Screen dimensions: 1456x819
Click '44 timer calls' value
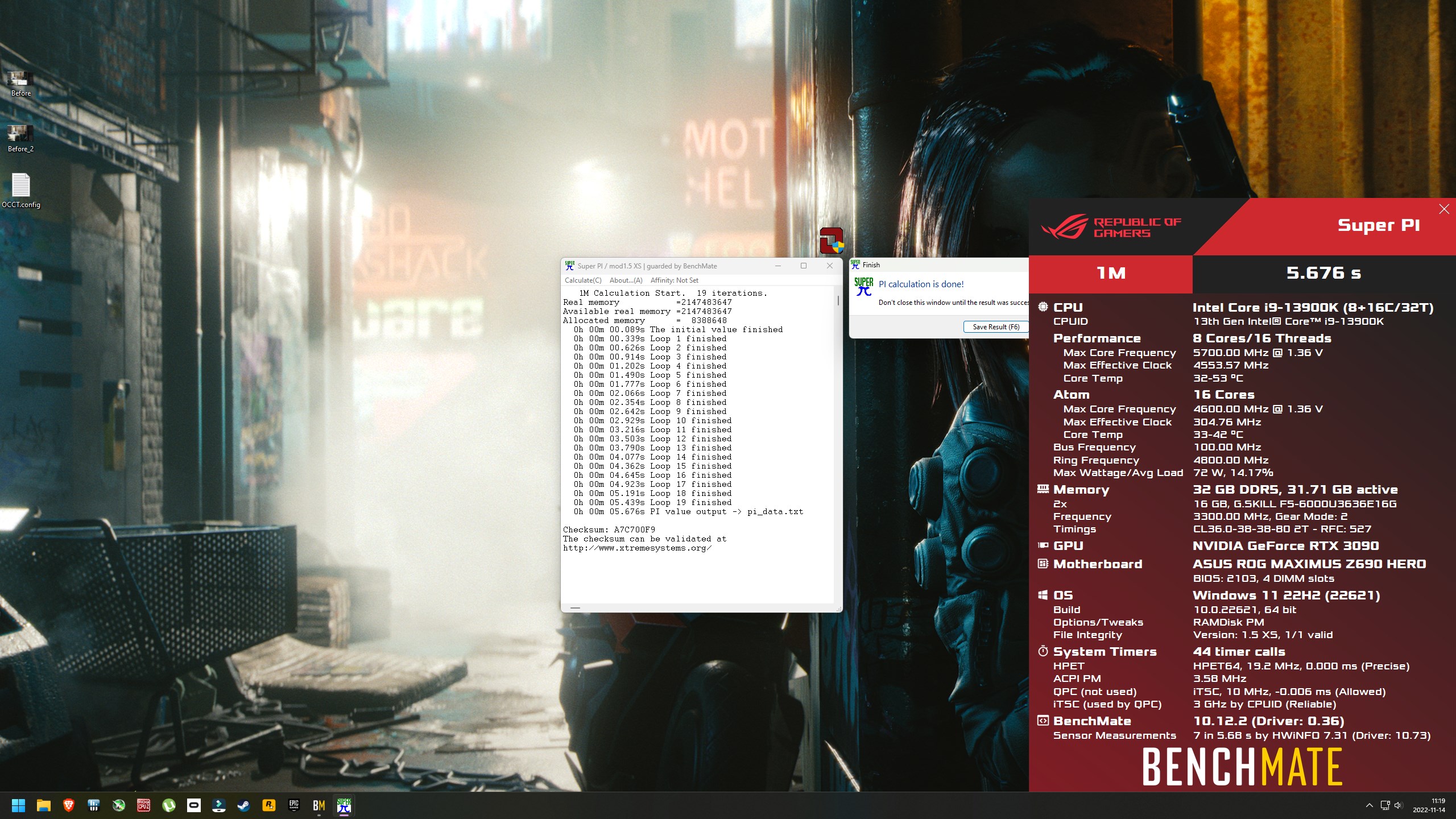(x=1239, y=652)
